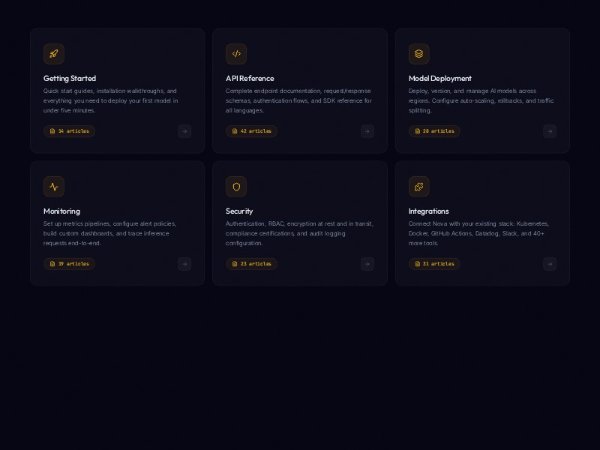Click the layers icon for Model Deployment

419,54
